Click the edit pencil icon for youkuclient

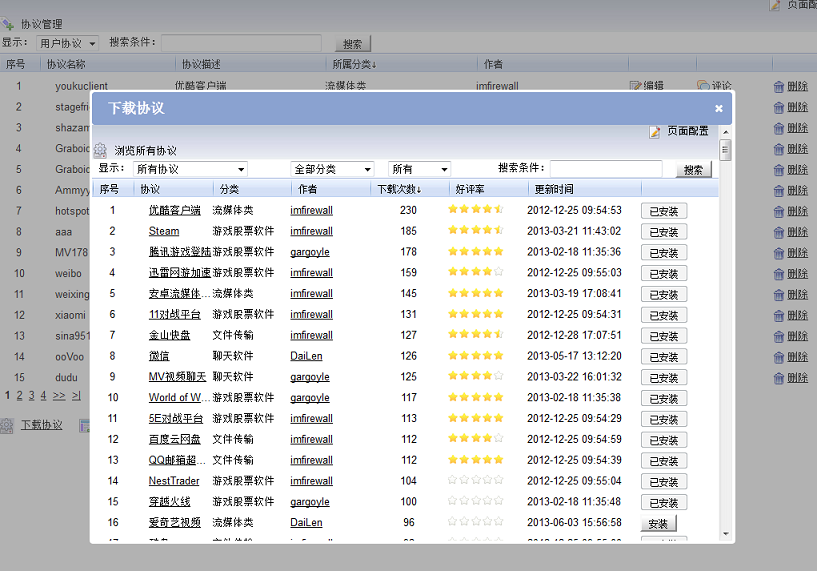click(635, 86)
